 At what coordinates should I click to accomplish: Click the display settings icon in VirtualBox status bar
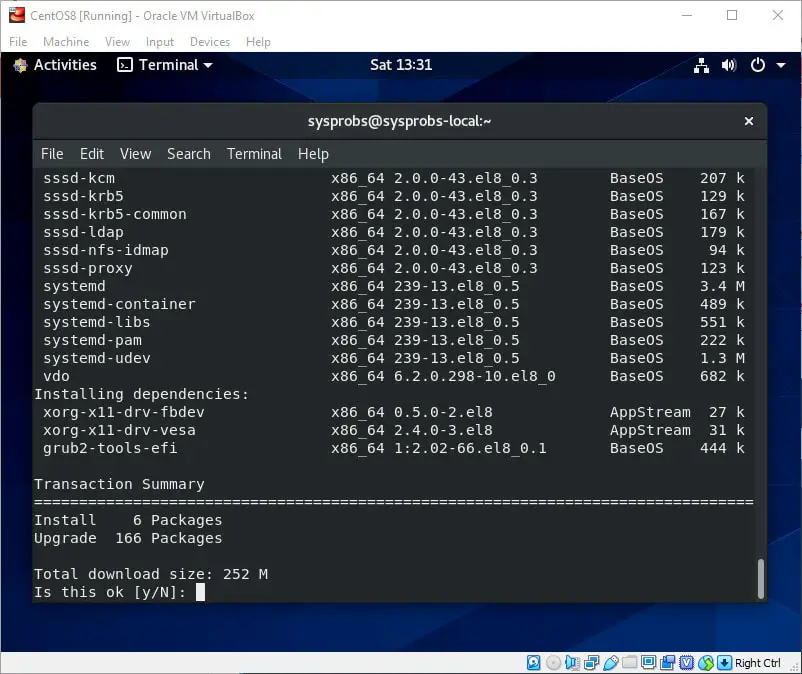point(649,663)
